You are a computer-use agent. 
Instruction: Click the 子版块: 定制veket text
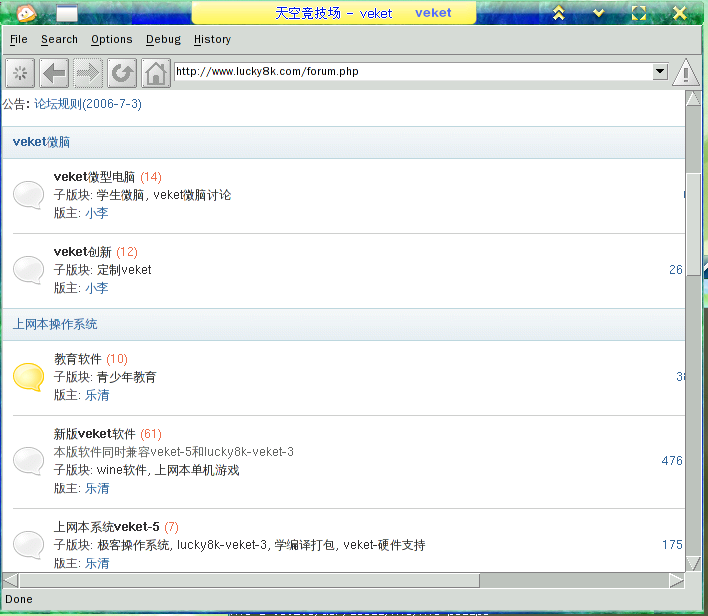point(102,270)
